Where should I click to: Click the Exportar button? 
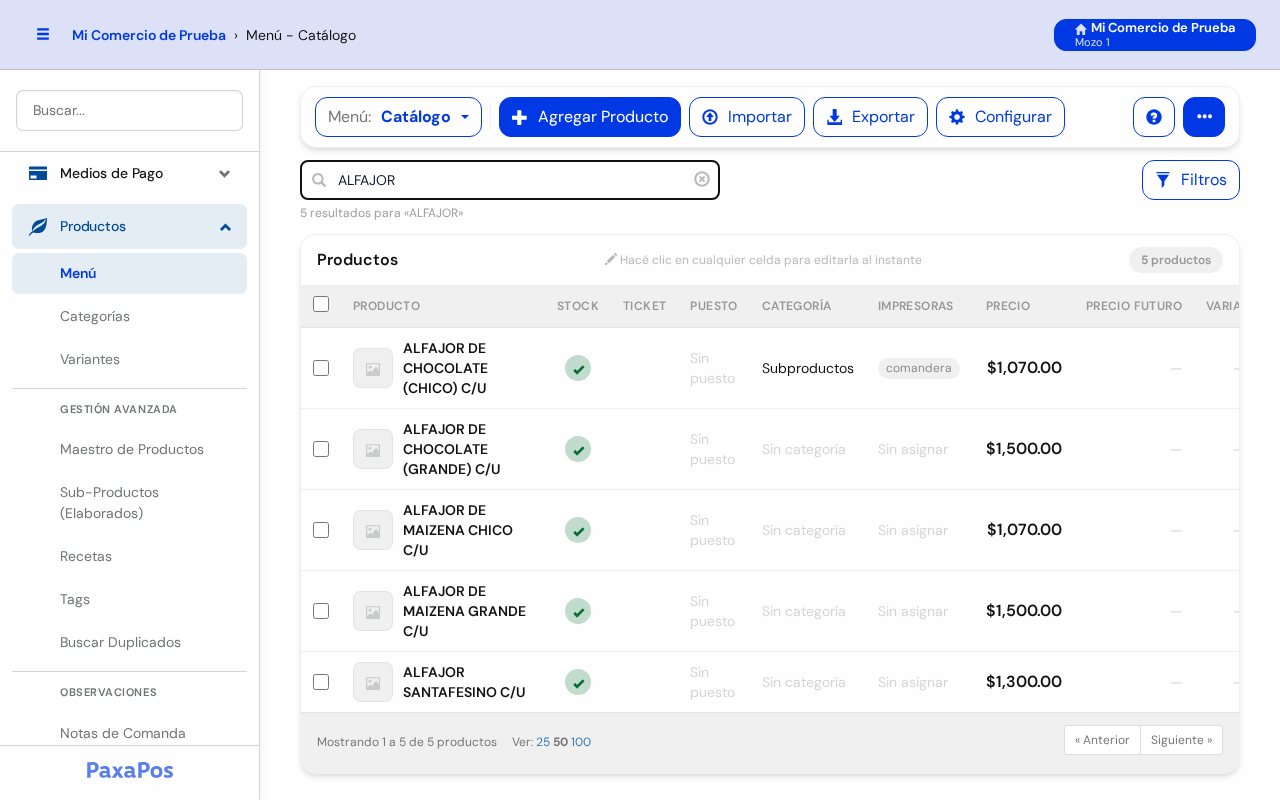tap(870, 117)
